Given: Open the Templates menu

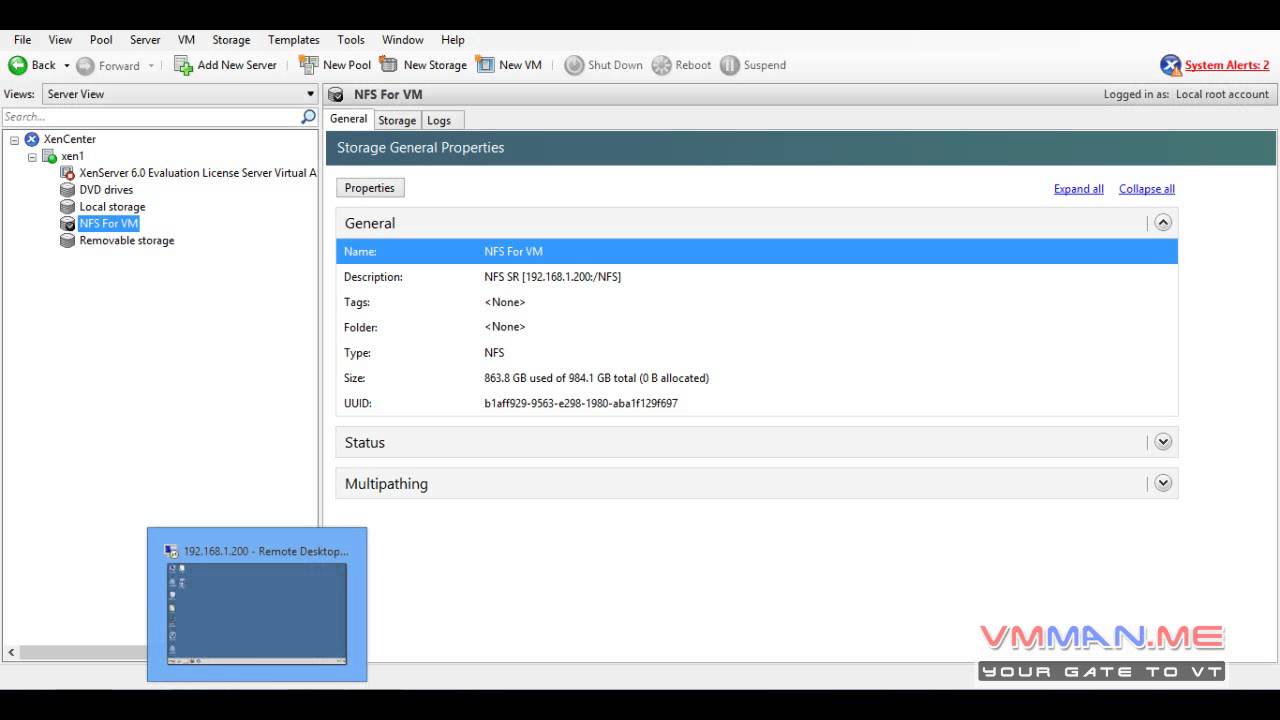Looking at the screenshot, I should (294, 40).
